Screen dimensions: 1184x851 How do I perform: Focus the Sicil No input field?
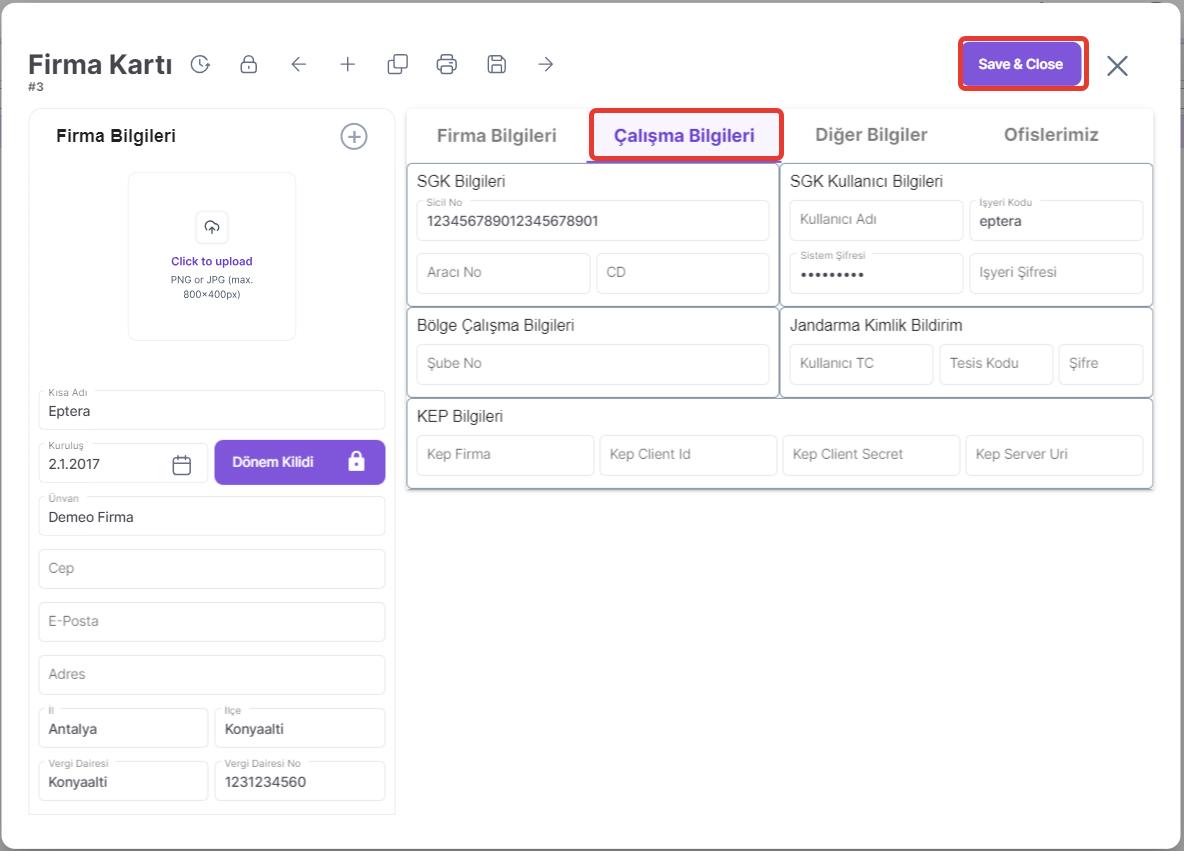coord(592,221)
